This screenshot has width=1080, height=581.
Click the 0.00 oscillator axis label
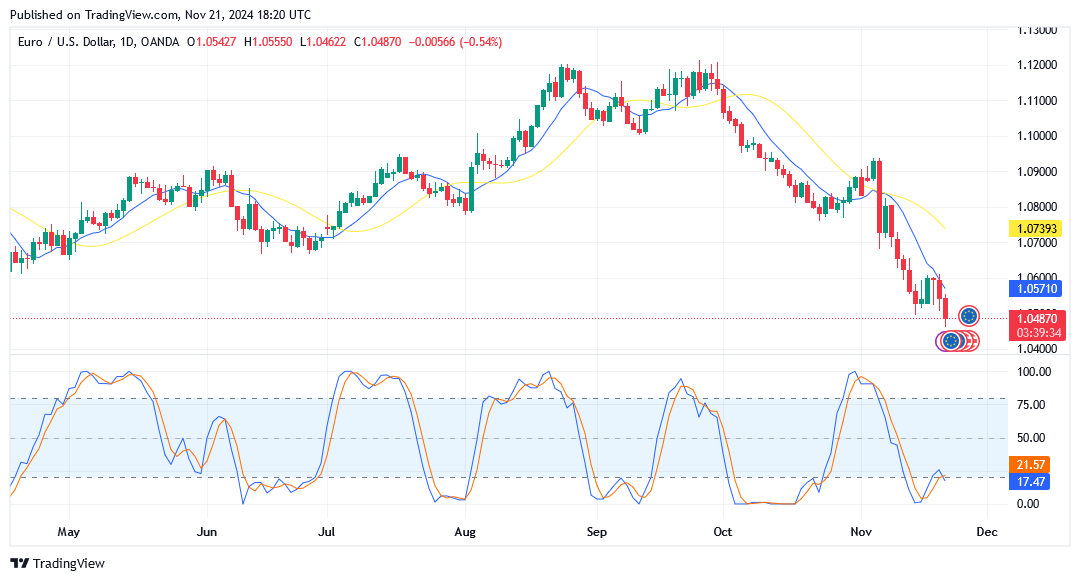[1028, 504]
